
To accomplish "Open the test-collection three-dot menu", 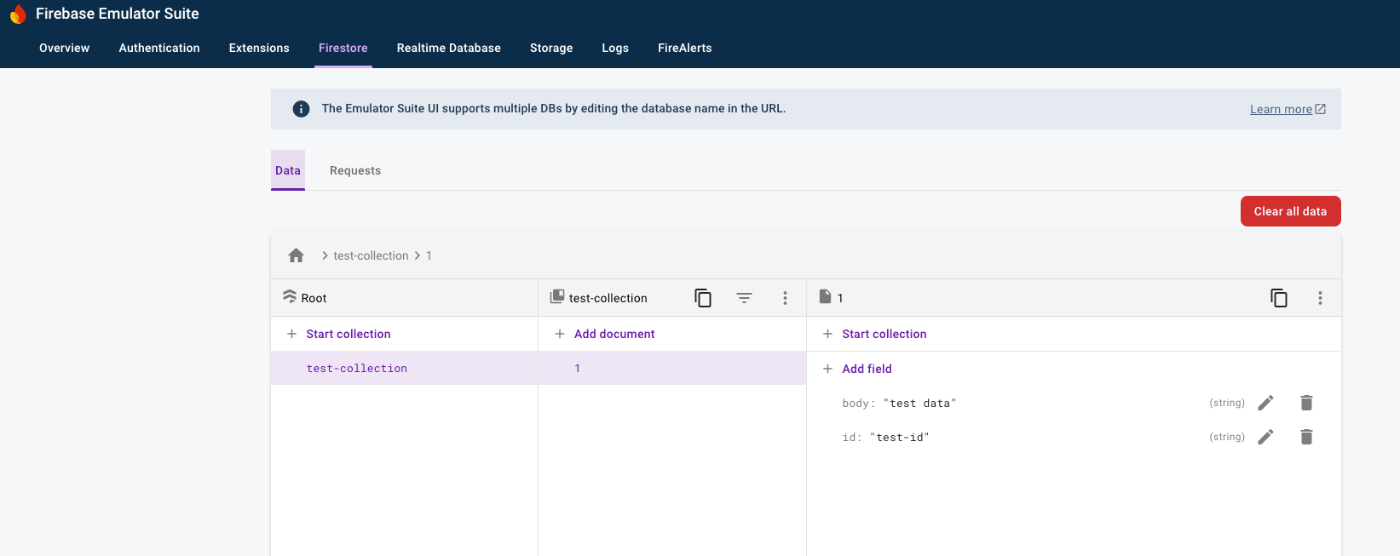I will click(x=785, y=298).
